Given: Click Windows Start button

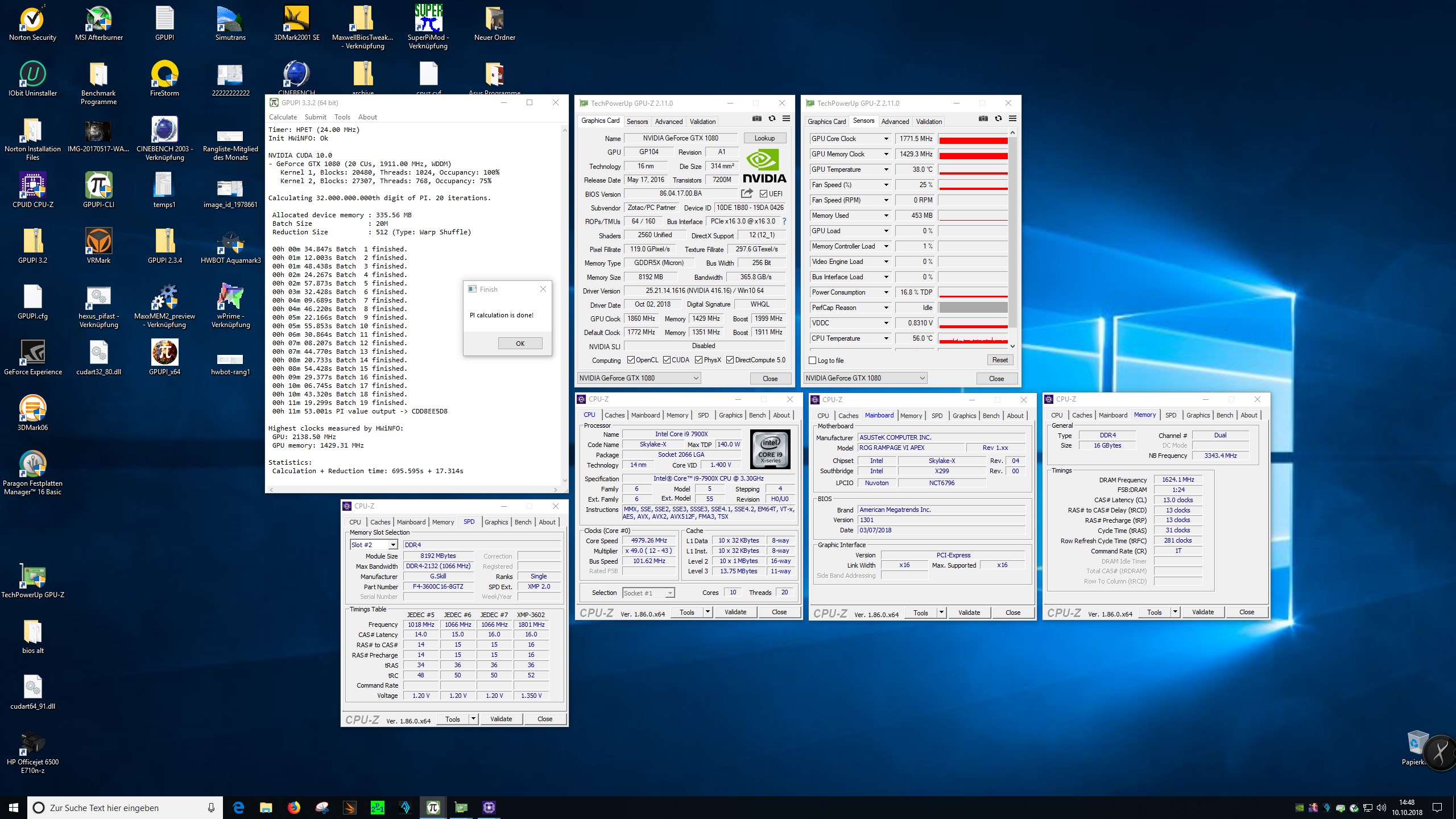Looking at the screenshot, I should click(x=14, y=808).
